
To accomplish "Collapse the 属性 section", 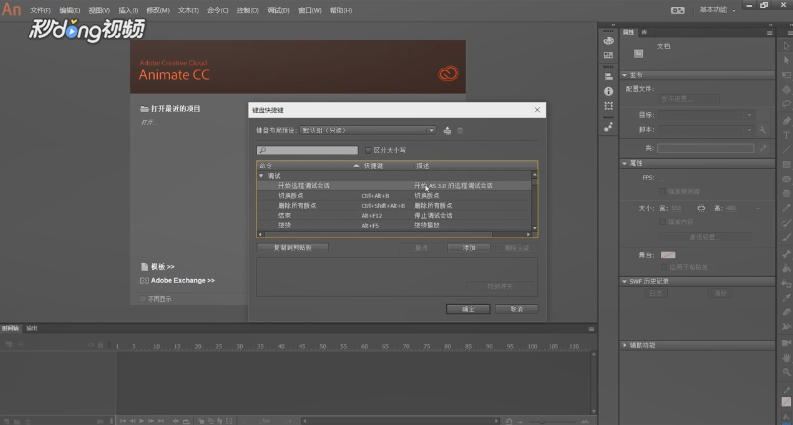I will pos(625,163).
